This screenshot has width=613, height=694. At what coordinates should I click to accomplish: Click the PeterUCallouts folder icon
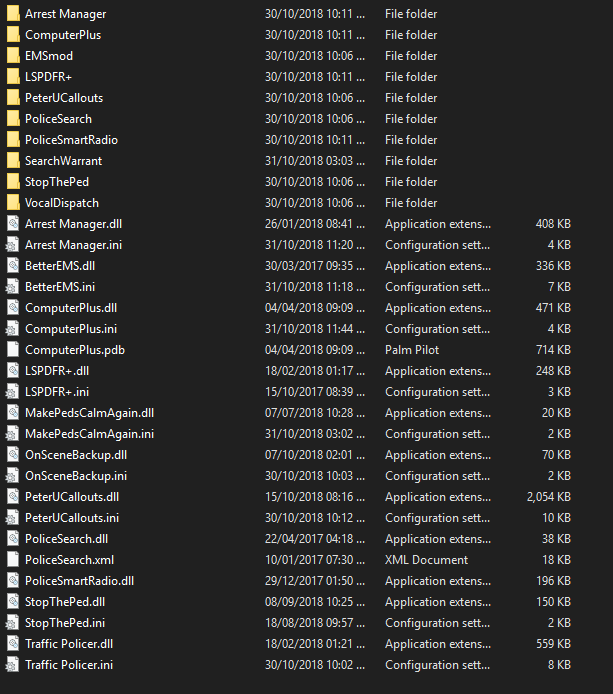click(x=13, y=98)
